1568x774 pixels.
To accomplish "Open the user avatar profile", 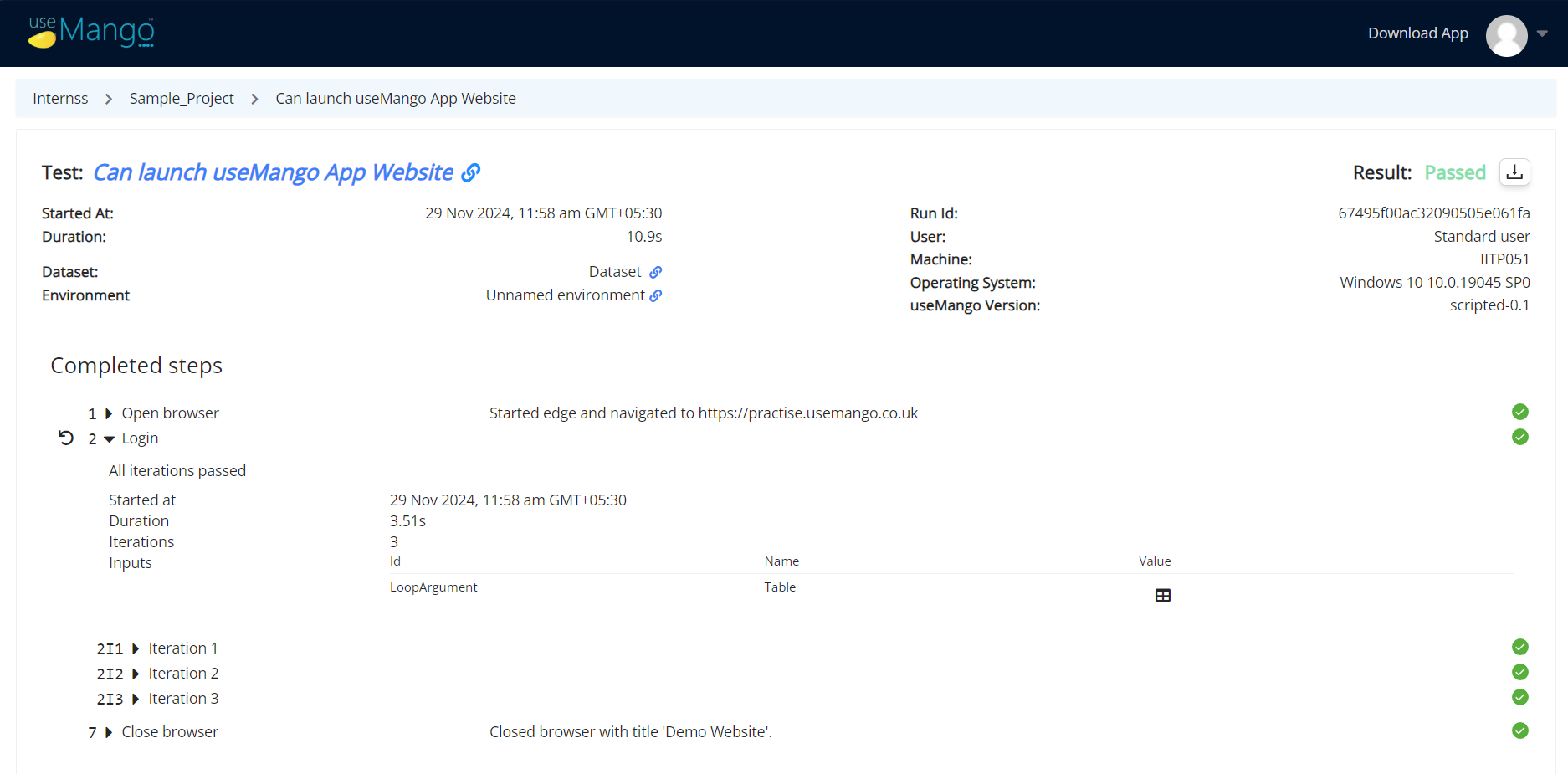I will coord(1506,35).
